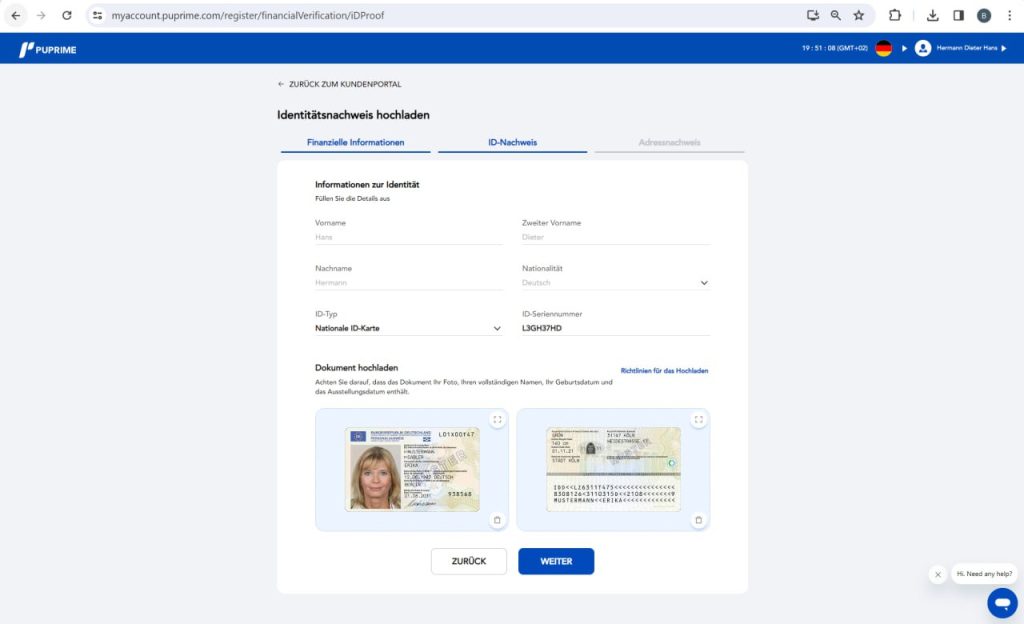Open the Richtlinien für das Hochladen link
The image size is (1024, 624).
[x=664, y=371]
